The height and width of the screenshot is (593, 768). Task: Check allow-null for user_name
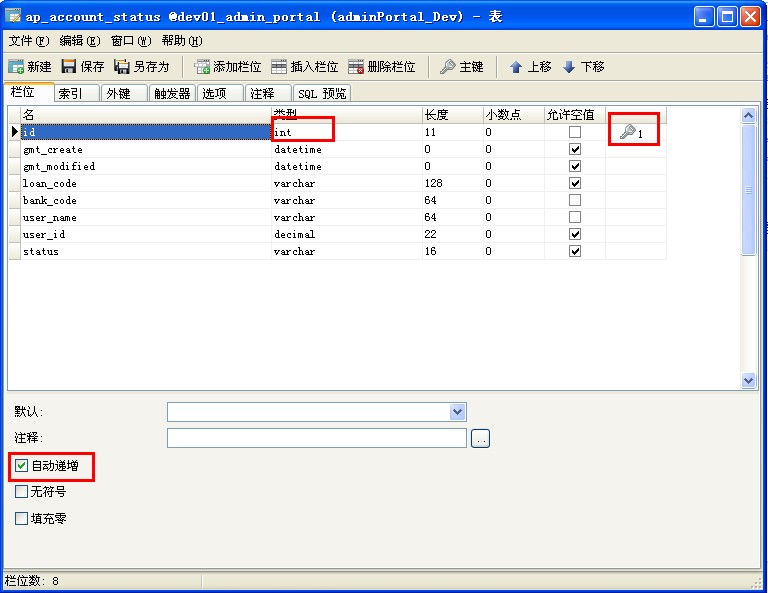(575, 217)
